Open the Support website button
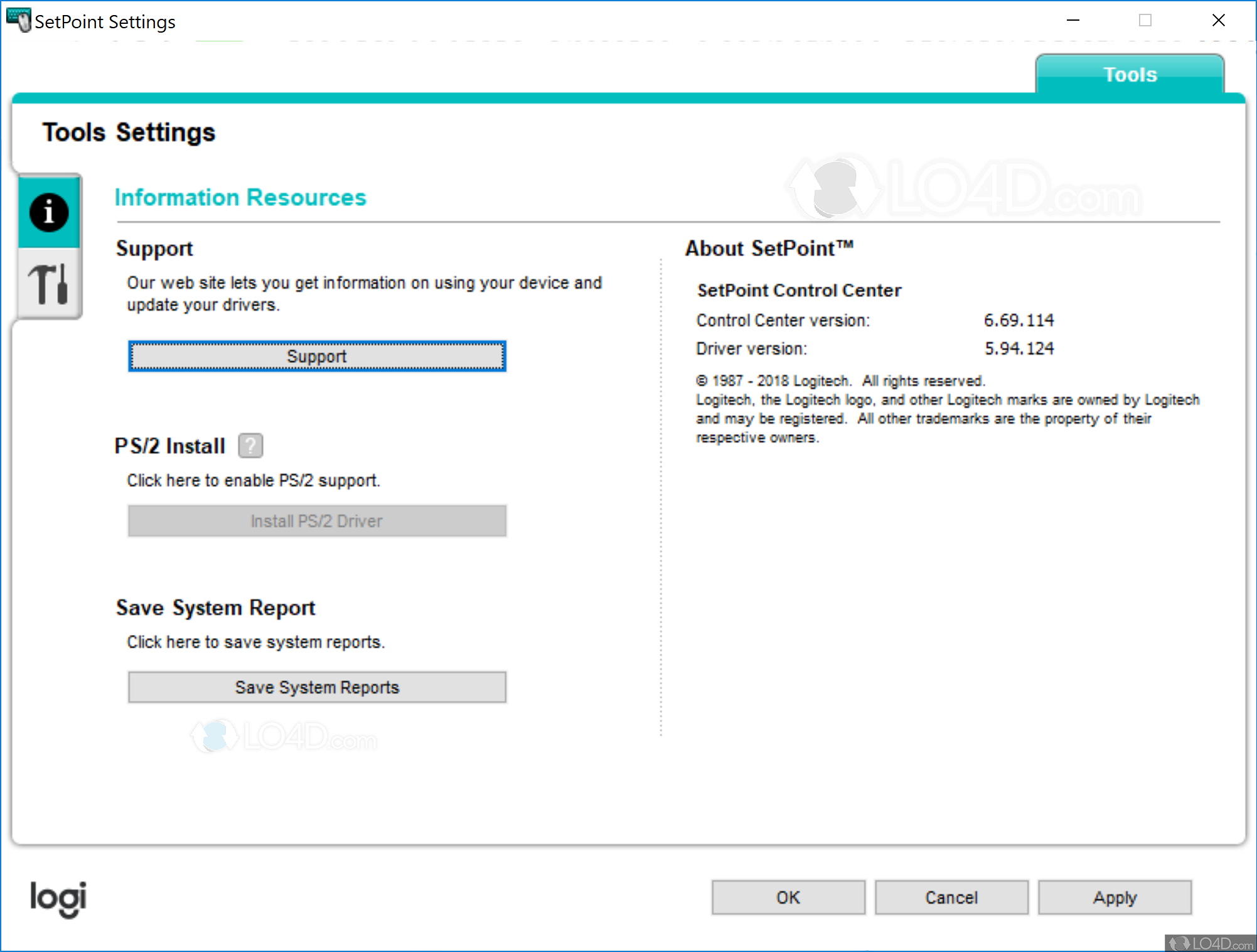 pyautogui.click(x=317, y=356)
